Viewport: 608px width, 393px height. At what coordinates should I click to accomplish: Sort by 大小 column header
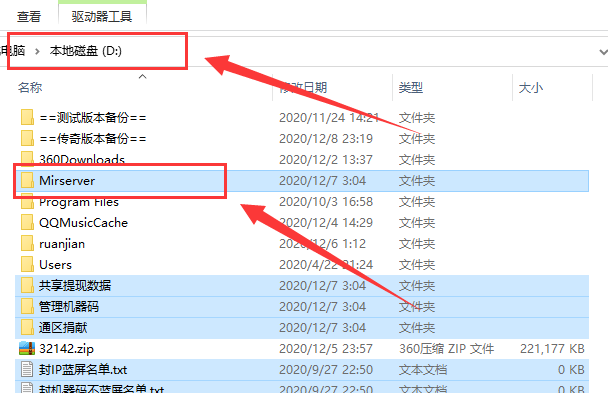point(530,88)
